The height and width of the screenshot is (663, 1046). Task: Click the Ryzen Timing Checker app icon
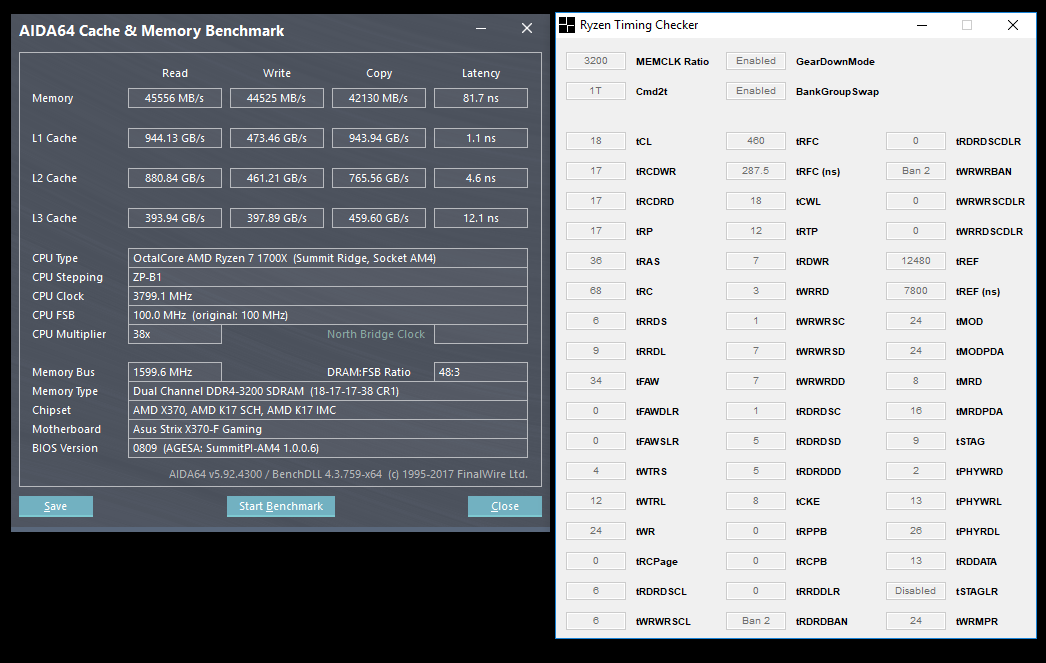pyautogui.click(x=566, y=25)
